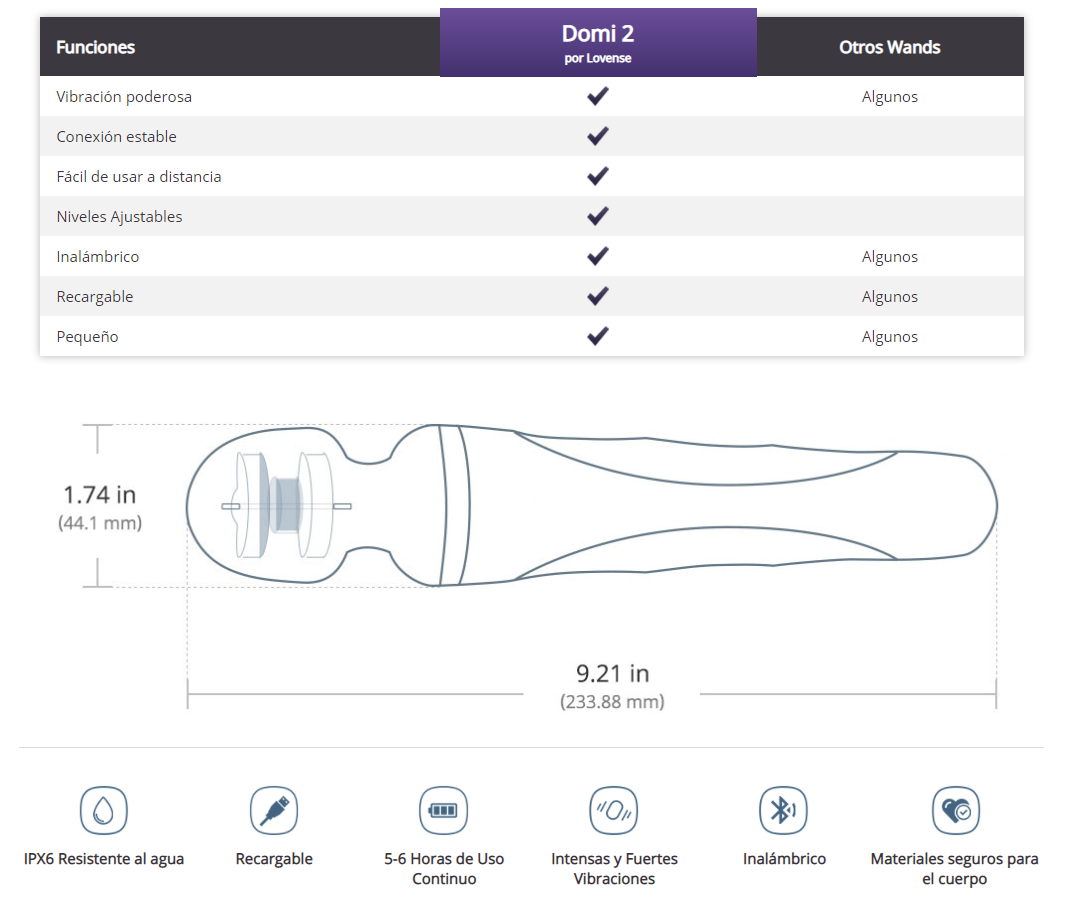Click the 1.74 in width measurement
Screen dimensions: 1074x901
point(100,495)
